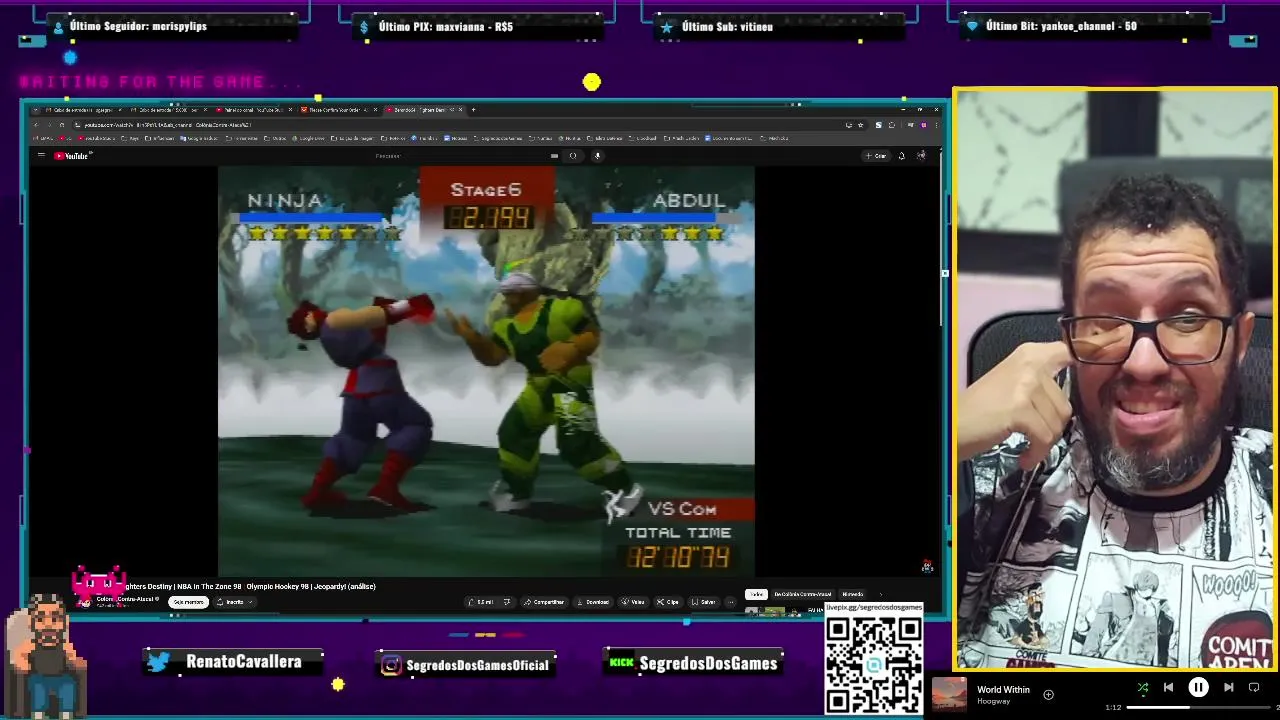Screen dimensions: 1280x720
Task: Select the Nintendo filter chip
Action: click(852, 594)
